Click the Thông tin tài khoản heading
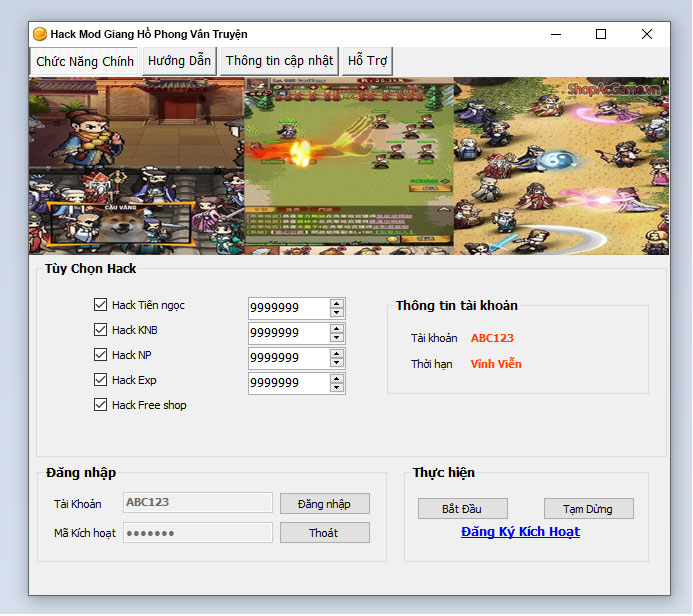Image resolution: width=693 pixels, height=616 pixels. tap(457, 305)
